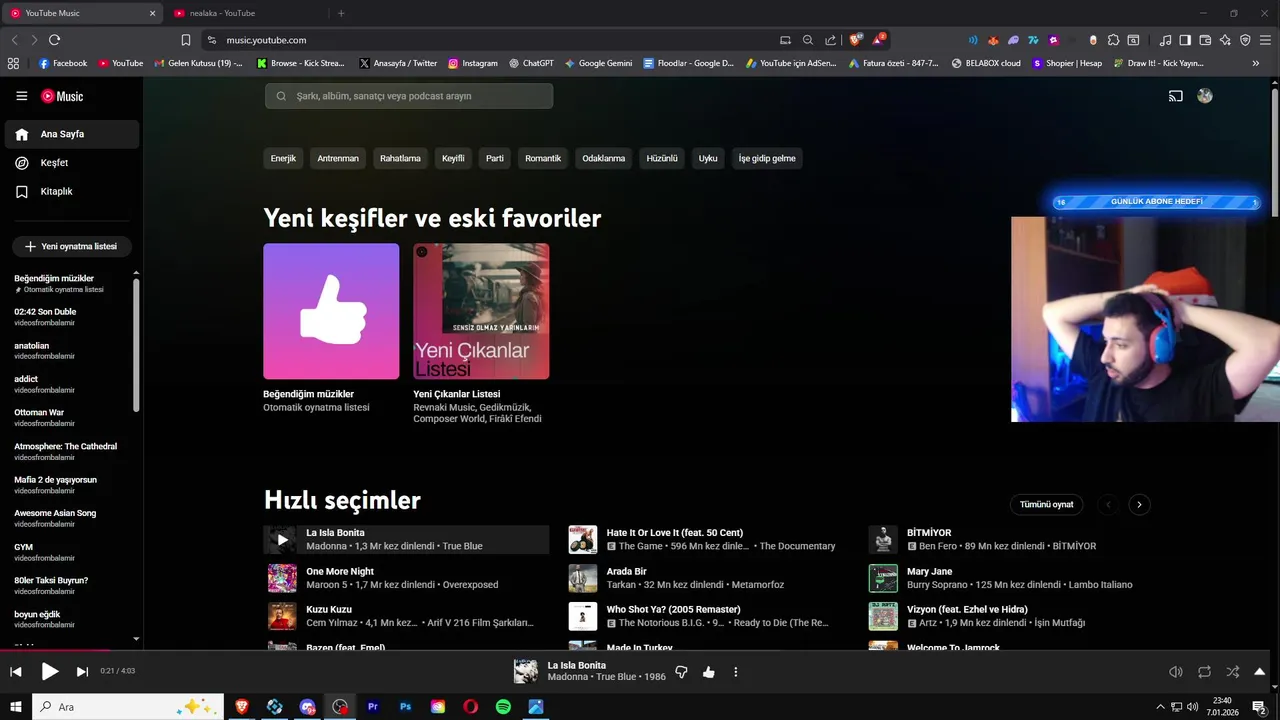Select the Enerjik mood chip
Viewport: 1280px width, 720px height.
click(x=283, y=158)
